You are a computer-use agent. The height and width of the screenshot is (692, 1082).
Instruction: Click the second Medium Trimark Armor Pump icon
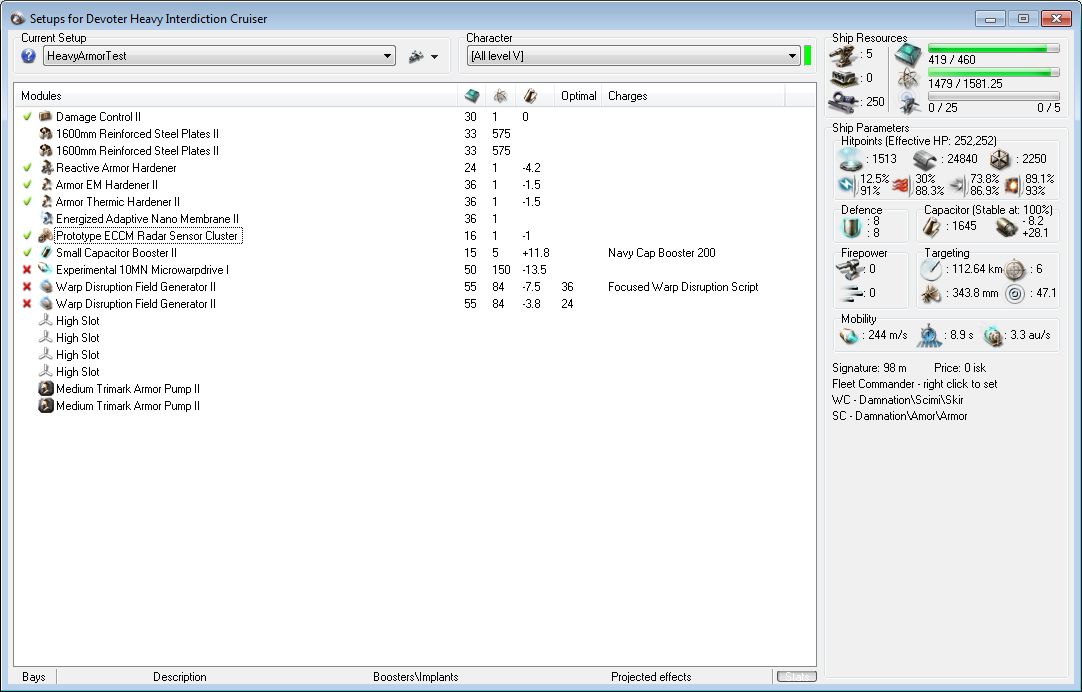[46, 406]
